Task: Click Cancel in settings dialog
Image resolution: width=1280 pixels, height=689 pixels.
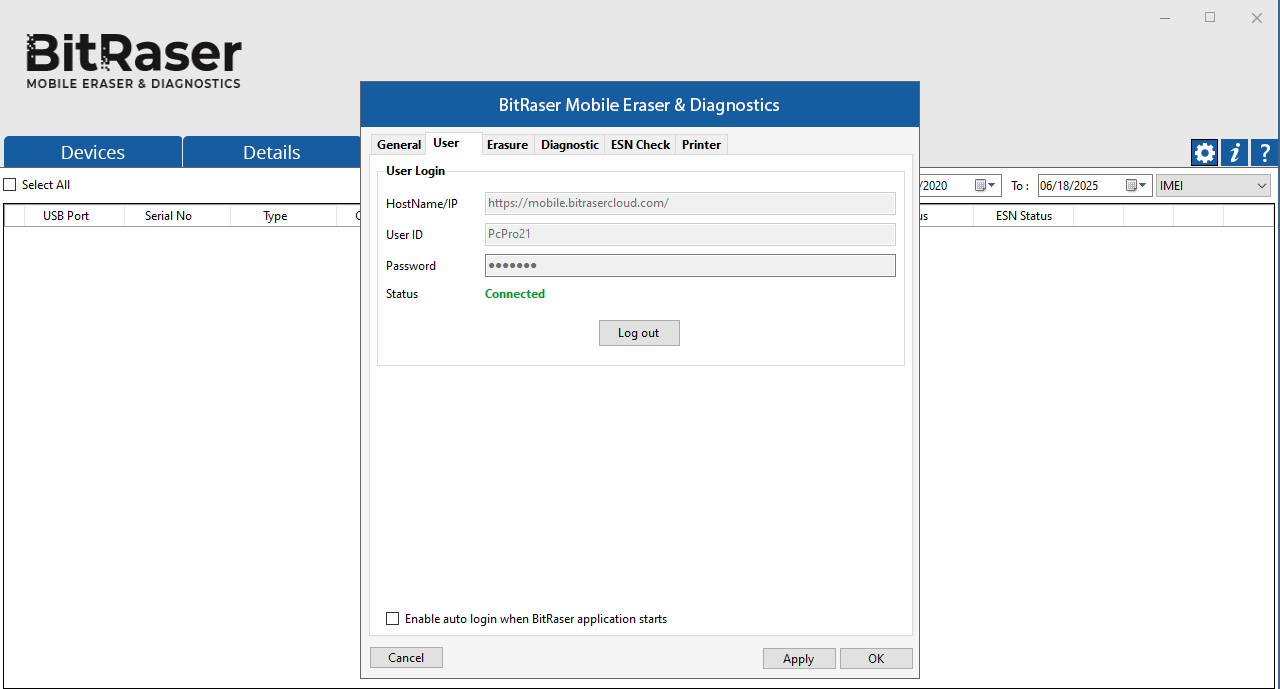Action: (406, 657)
